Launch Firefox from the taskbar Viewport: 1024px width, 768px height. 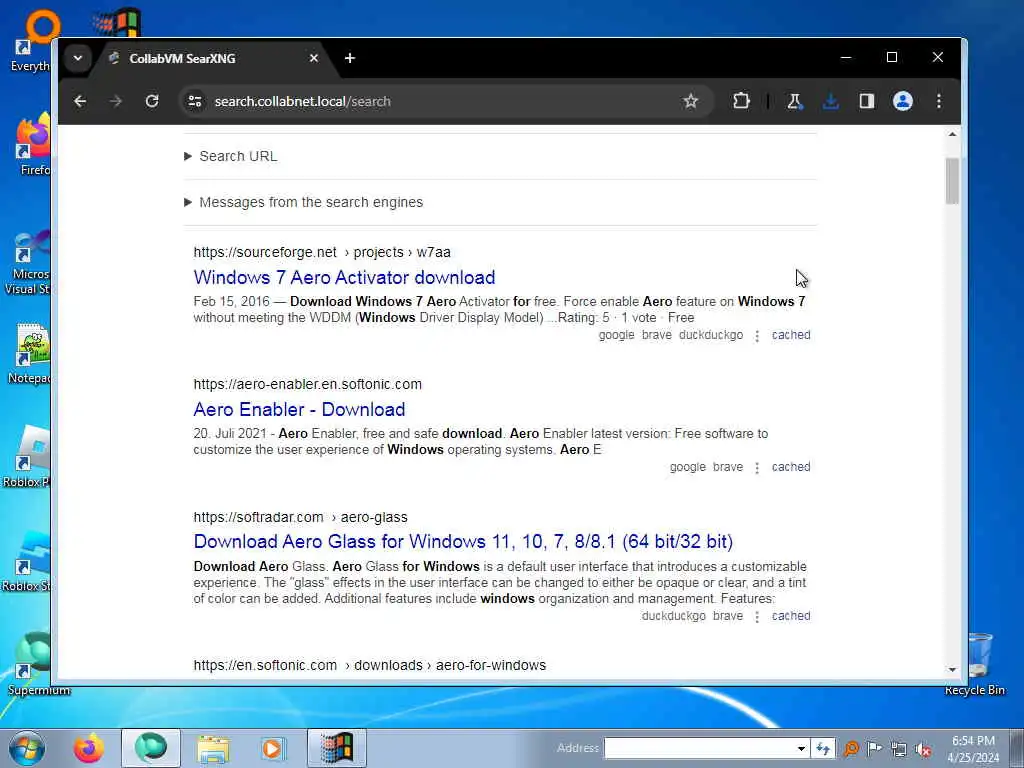88,748
